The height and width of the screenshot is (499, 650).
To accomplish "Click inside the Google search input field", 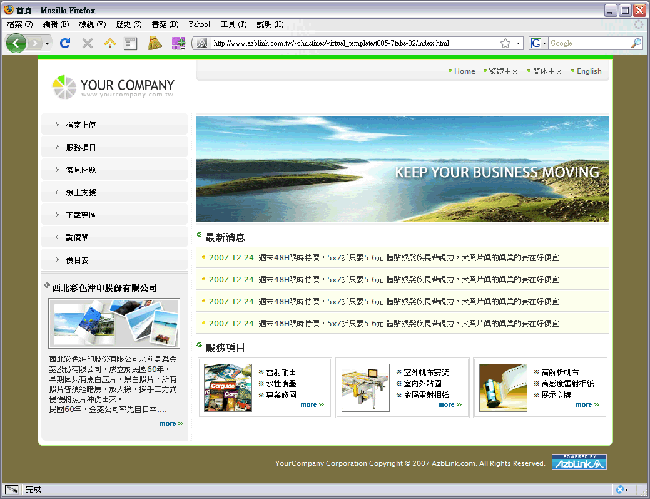I will pos(587,43).
